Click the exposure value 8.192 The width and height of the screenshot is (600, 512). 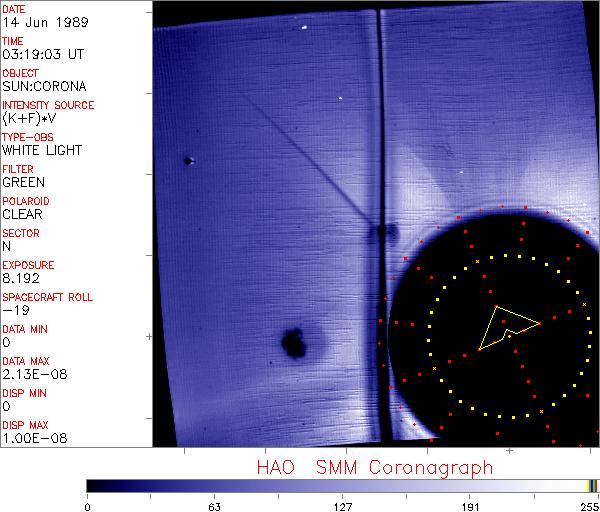pos(22,278)
